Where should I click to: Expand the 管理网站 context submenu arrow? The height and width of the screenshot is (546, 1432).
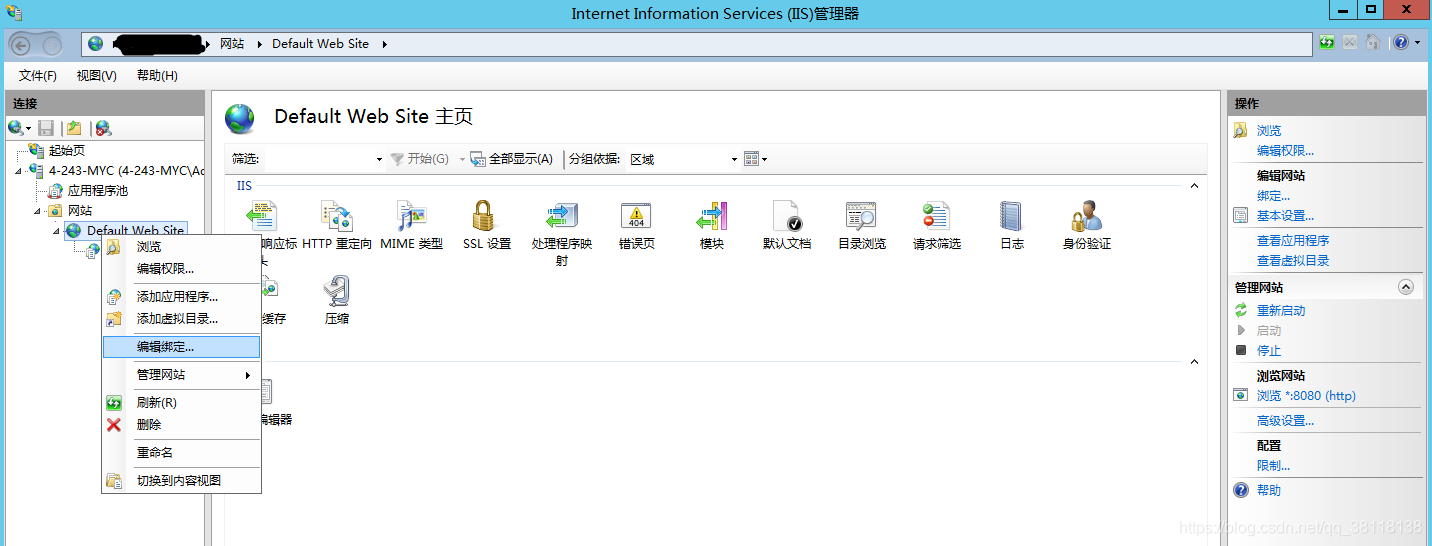click(x=247, y=375)
